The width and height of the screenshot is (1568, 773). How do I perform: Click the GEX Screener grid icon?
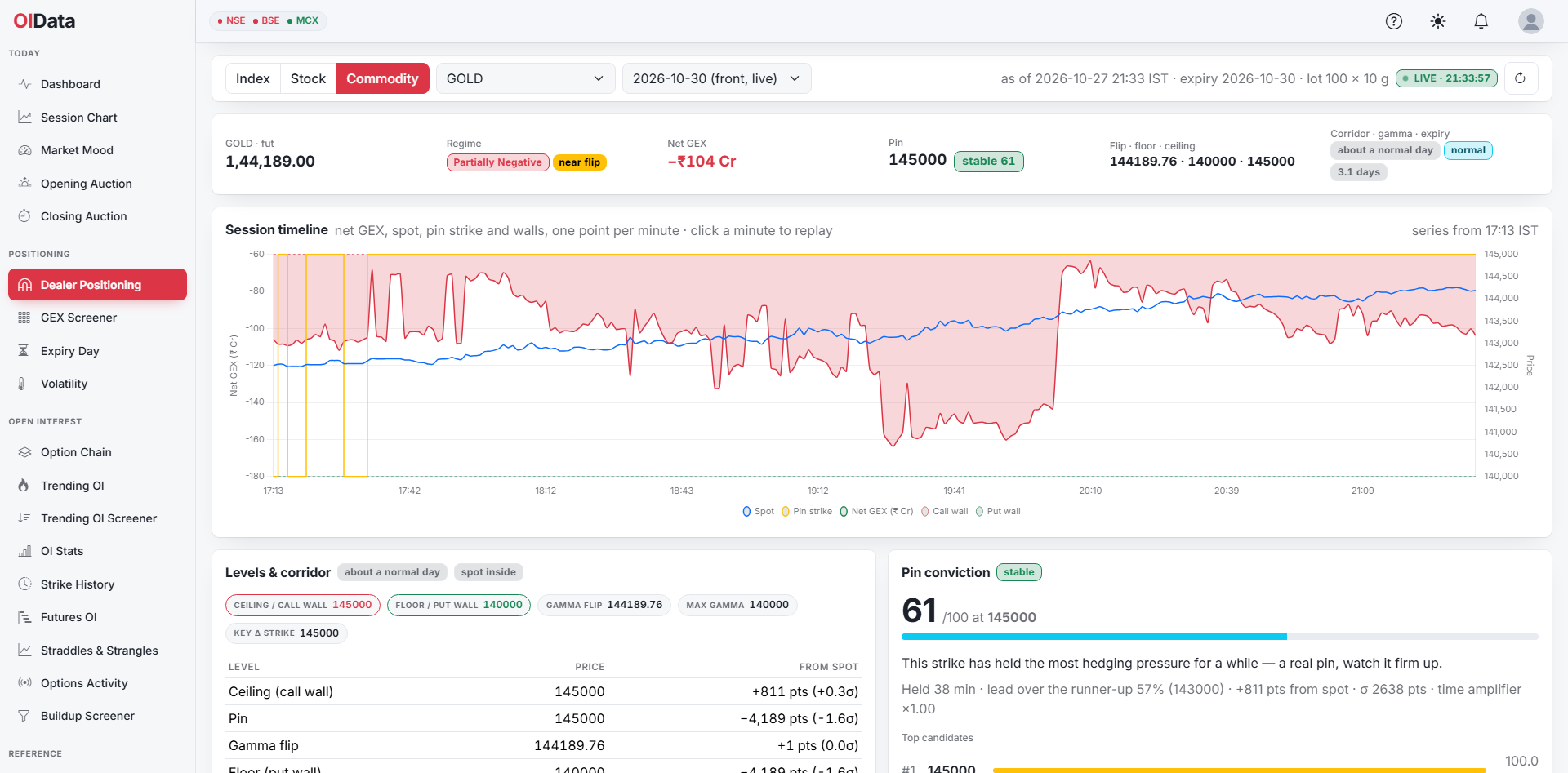[24, 318]
